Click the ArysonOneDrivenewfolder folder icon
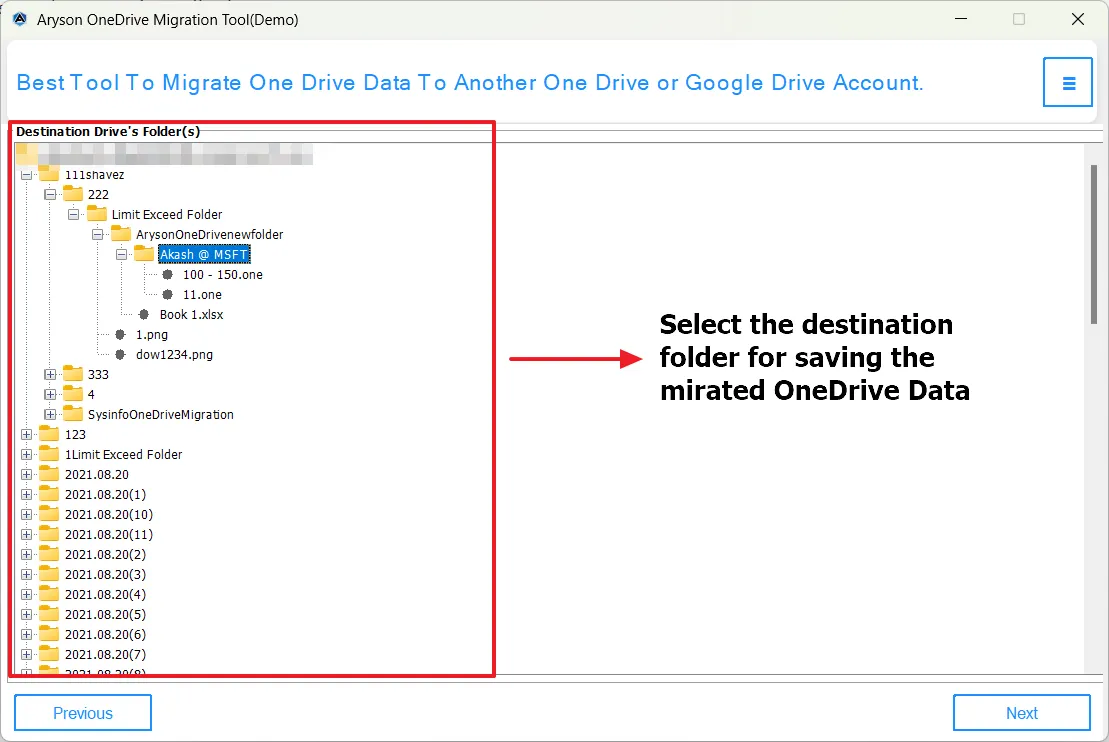1109x742 pixels. coord(121,234)
